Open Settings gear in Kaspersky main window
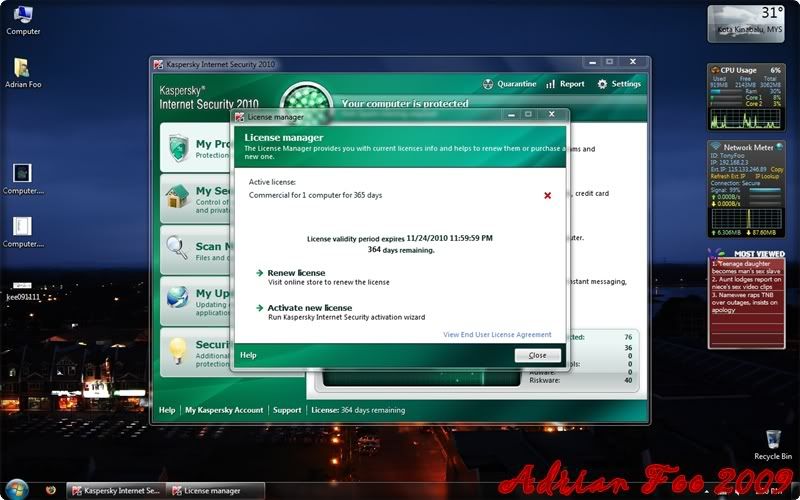 pos(619,84)
